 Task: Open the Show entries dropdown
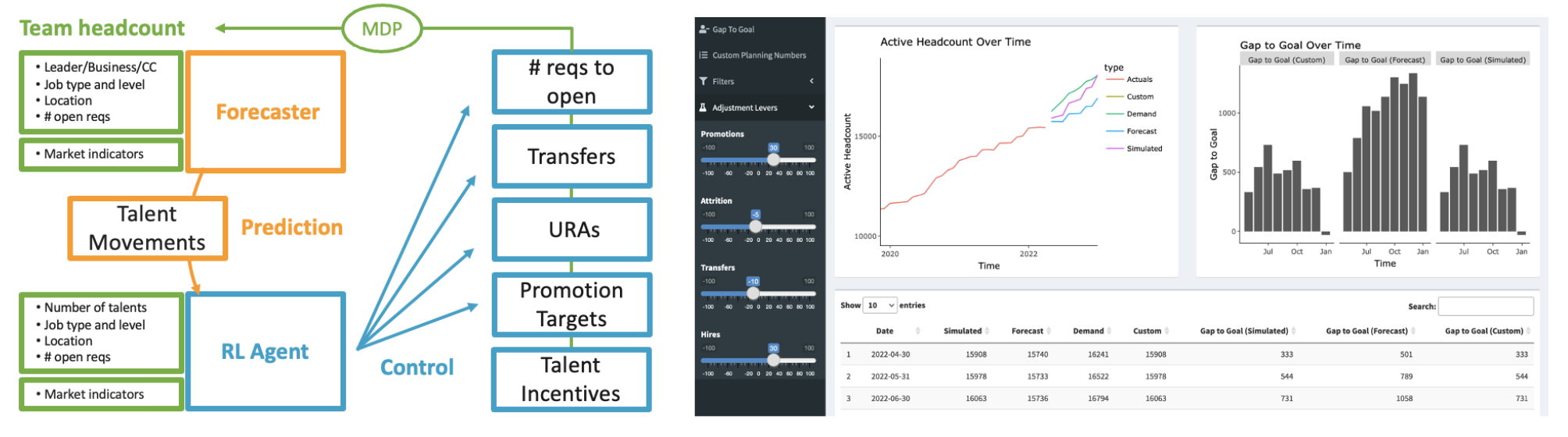click(x=880, y=306)
